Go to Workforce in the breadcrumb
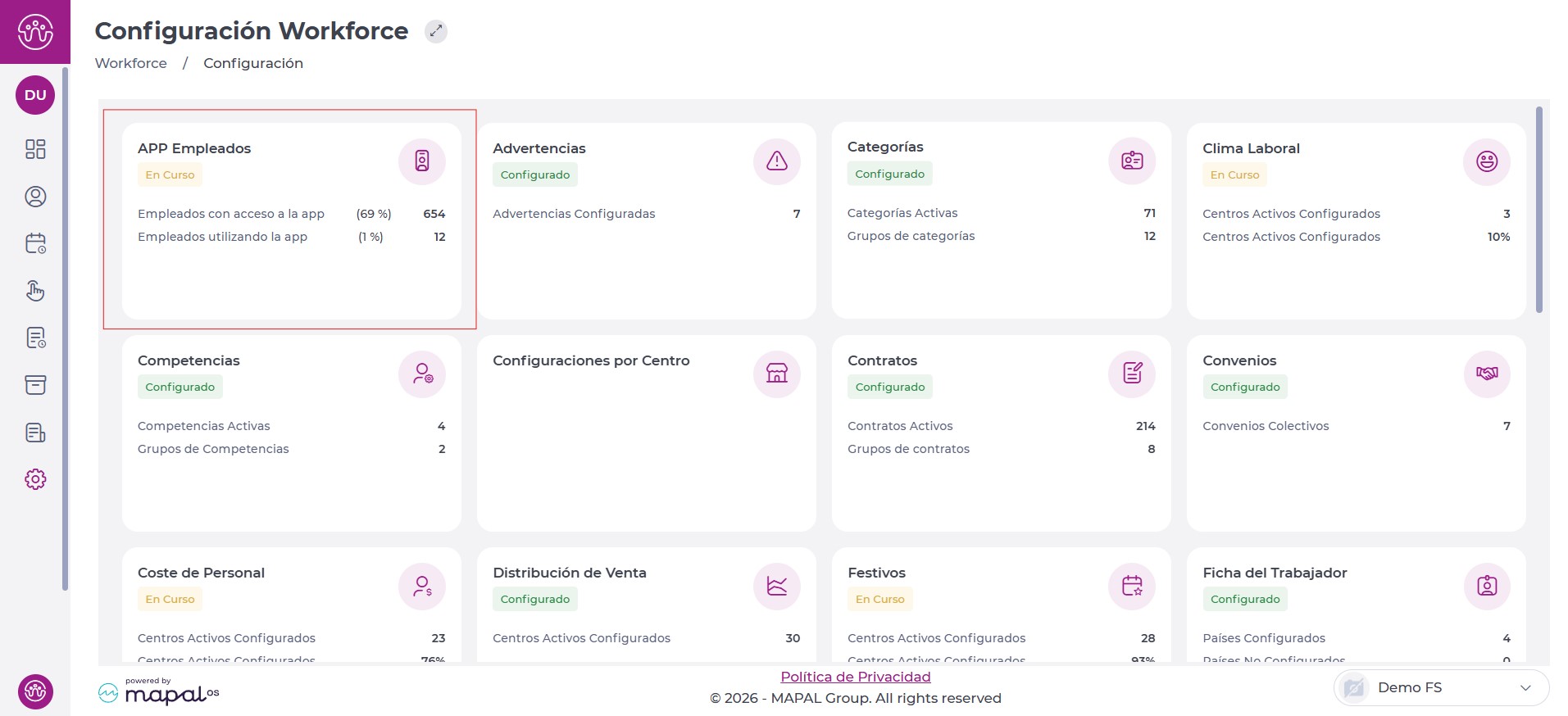The width and height of the screenshot is (1568, 716). click(130, 63)
